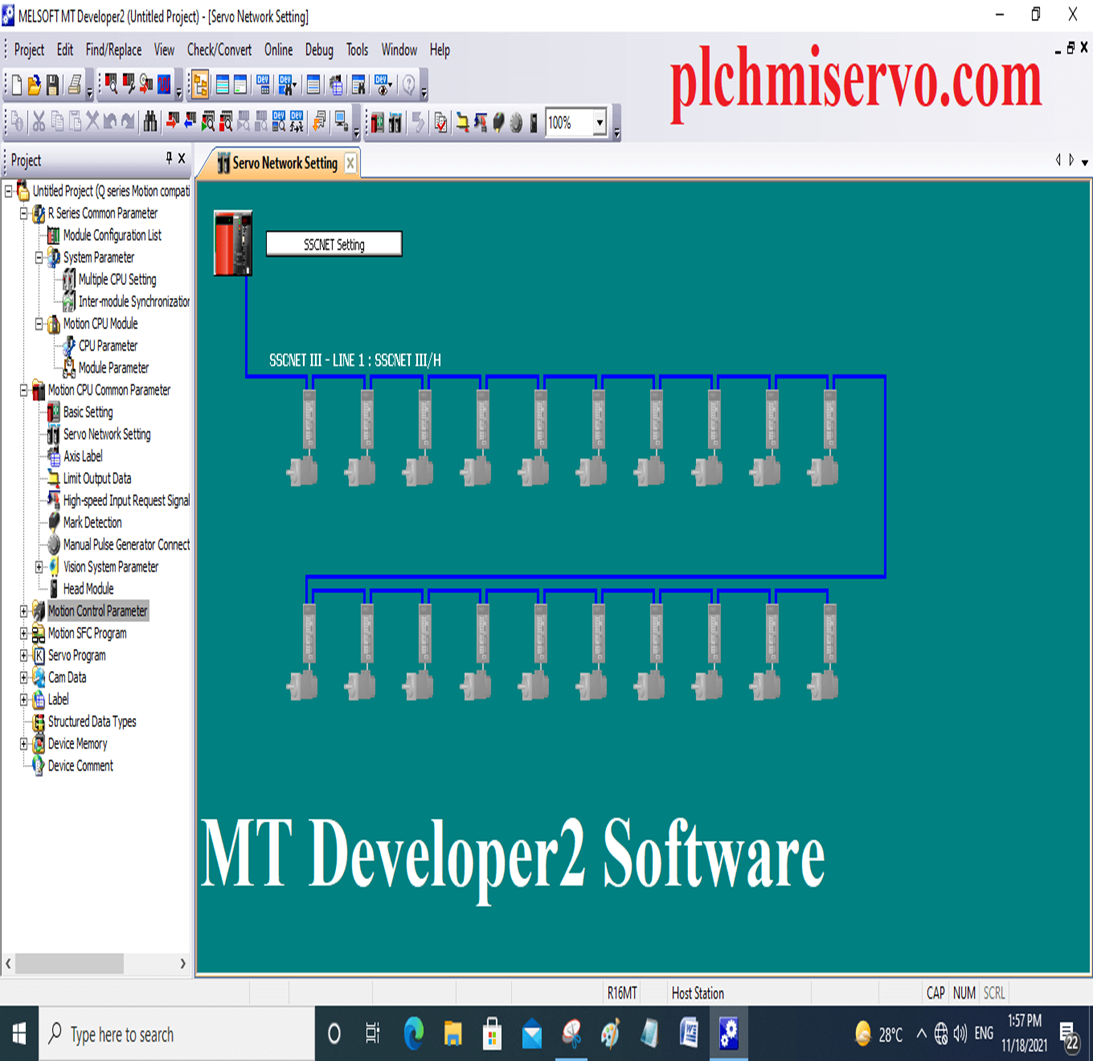Open Microsoft Edge from the taskbar
This screenshot has width=1093, height=1061.
pyautogui.click(x=414, y=1034)
